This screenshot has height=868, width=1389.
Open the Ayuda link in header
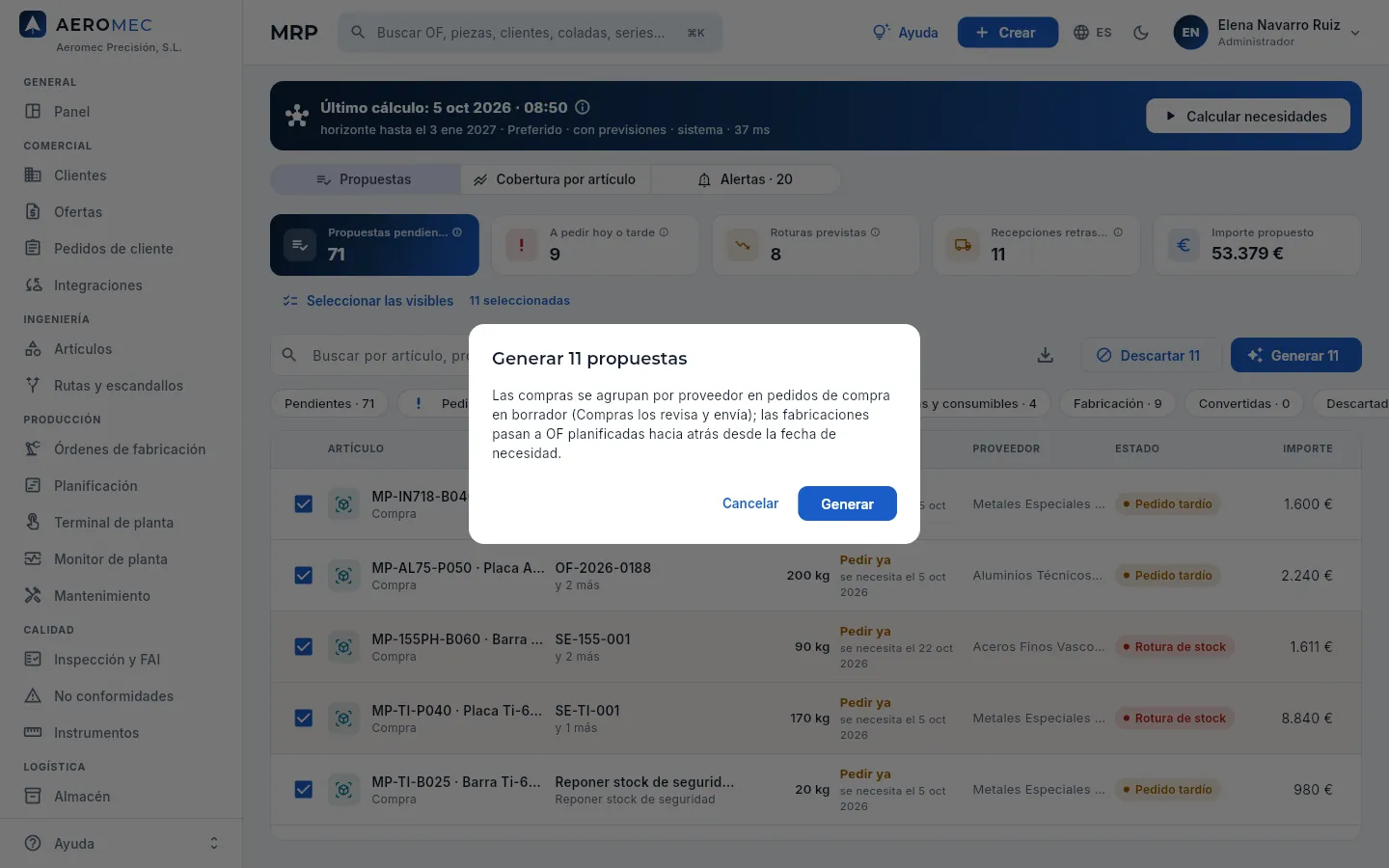click(x=905, y=33)
